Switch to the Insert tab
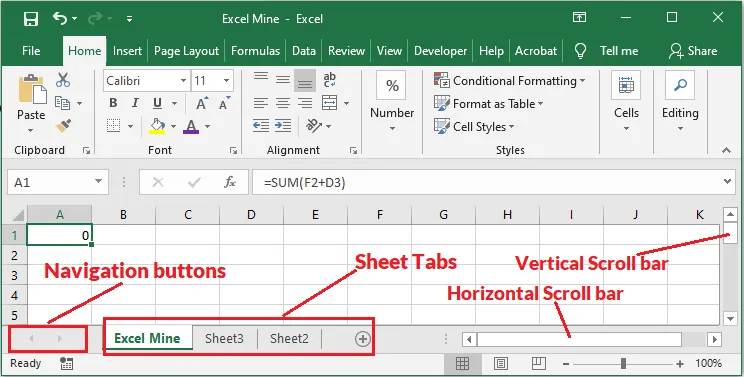This screenshot has height=377, width=744. pyautogui.click(x=127, y=51)
